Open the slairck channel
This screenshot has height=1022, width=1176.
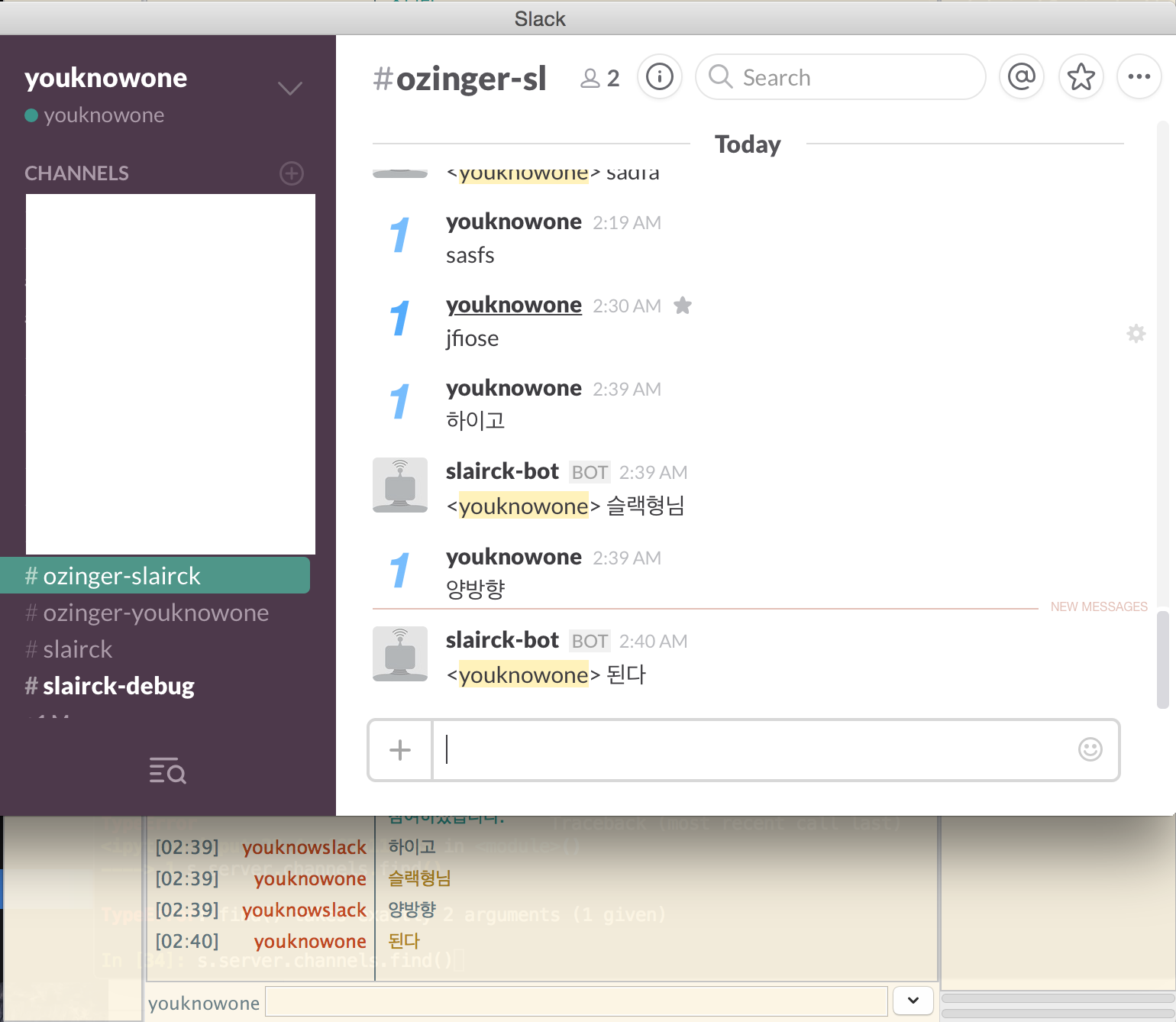click(69, 649)
